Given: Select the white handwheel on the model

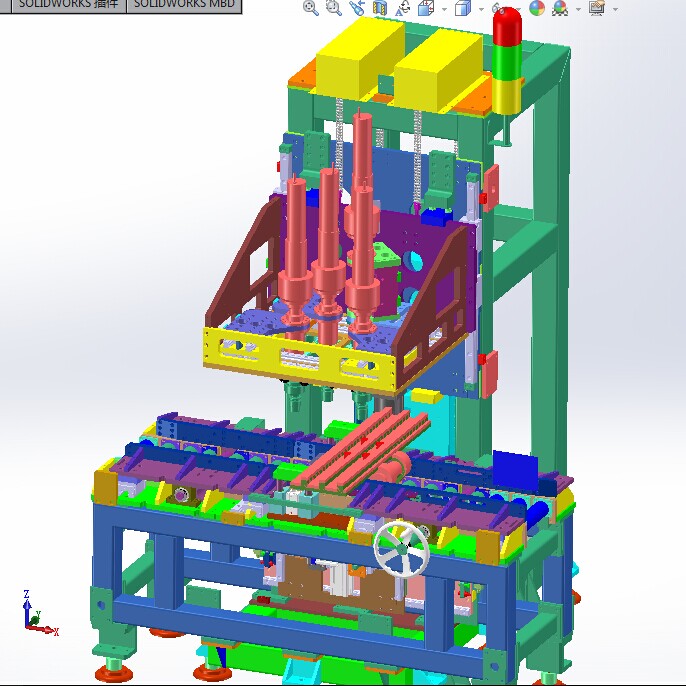Looking at the screenshot, I should (x=401, y=549).
